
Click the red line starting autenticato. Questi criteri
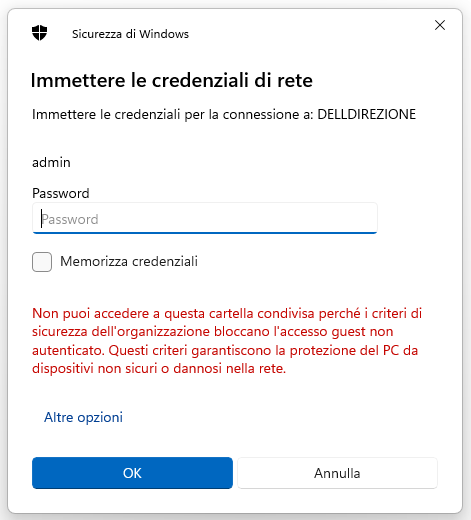(225, 350)
